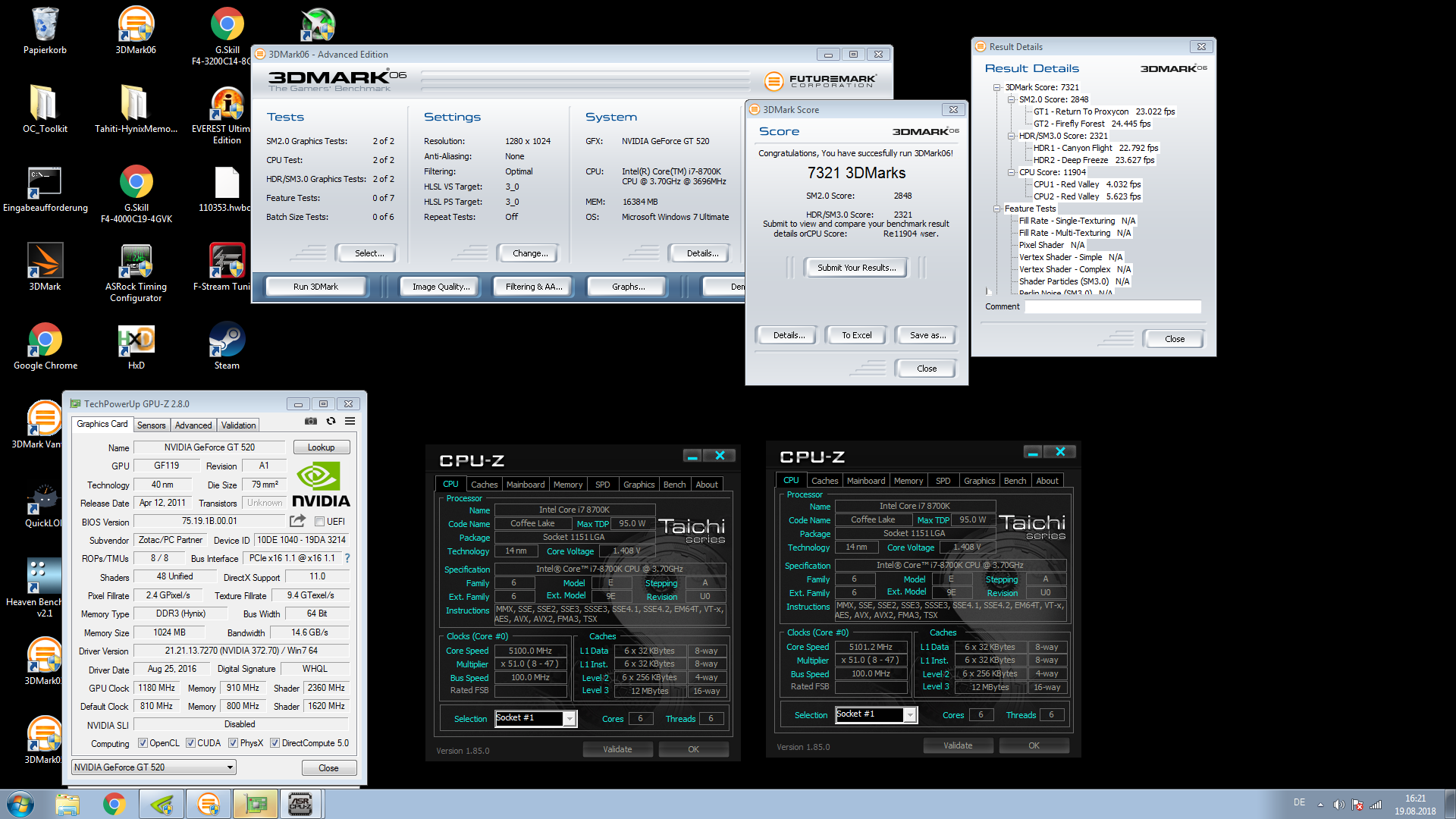Select the 3DMark06 desktop shortcut
The height and width of the screenshot is (819, 1456).
point(136,30)
